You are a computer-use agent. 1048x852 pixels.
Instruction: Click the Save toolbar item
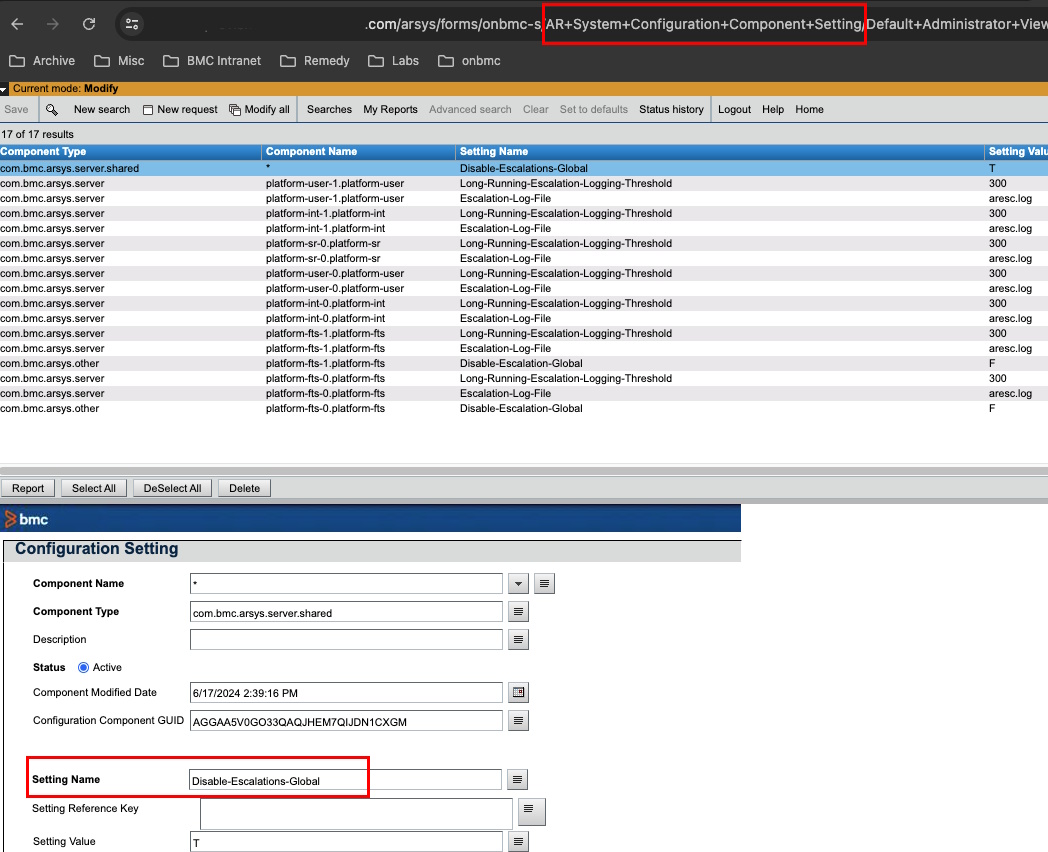coord(16,110)
